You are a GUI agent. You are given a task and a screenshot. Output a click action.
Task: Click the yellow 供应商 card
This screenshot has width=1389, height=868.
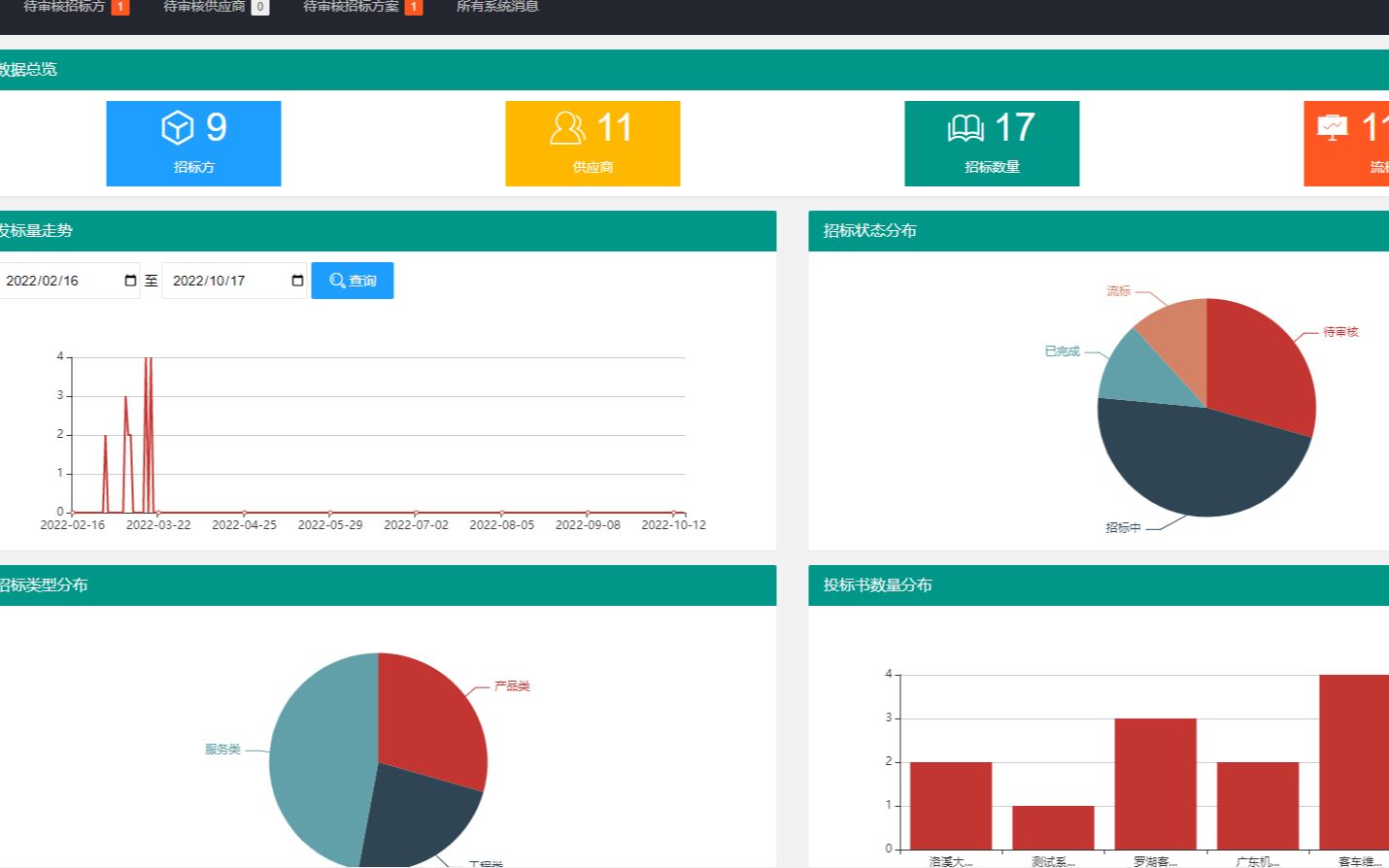click(x=593, y=144)
